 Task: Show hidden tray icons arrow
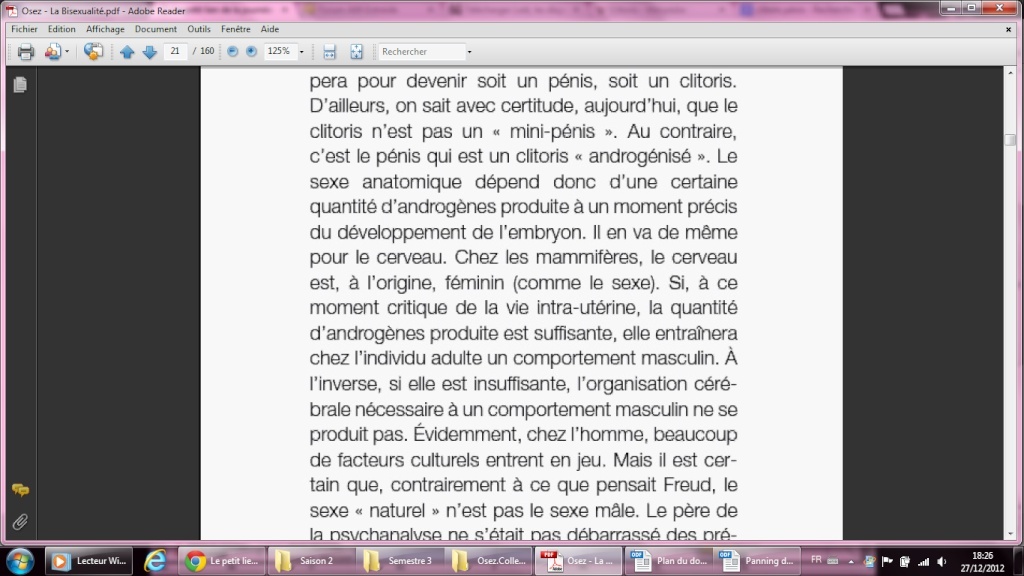[851, 561]
